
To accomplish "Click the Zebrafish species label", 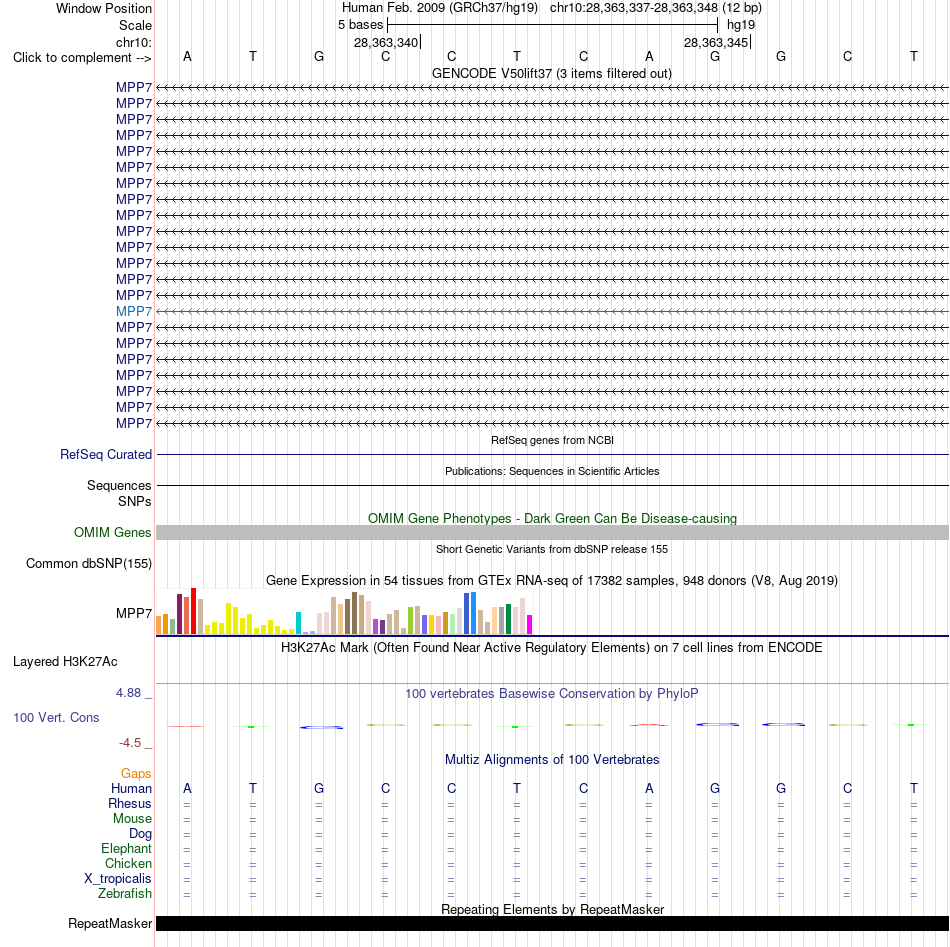I will click(x=125, y=894).
